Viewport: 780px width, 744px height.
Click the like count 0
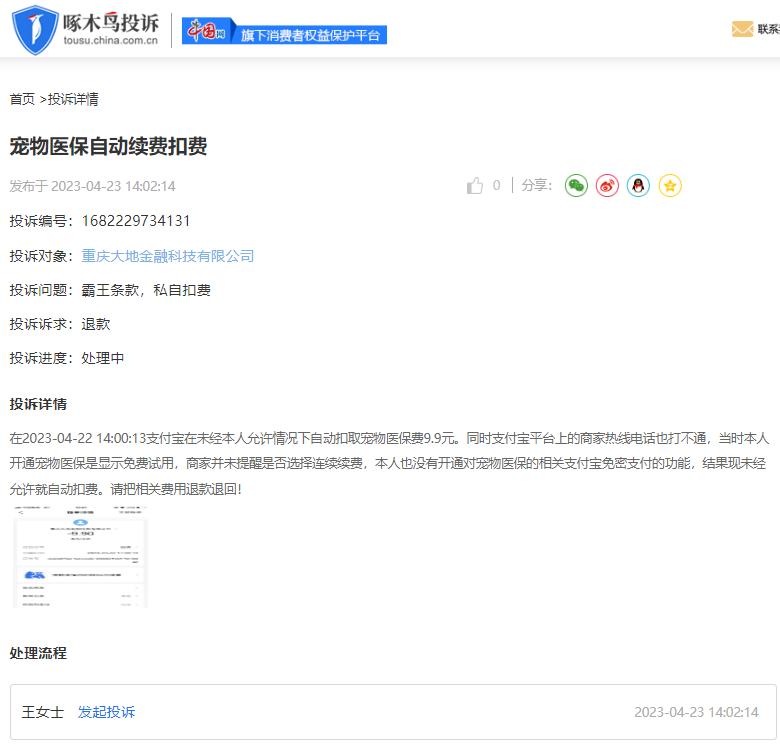pos(496,186)
